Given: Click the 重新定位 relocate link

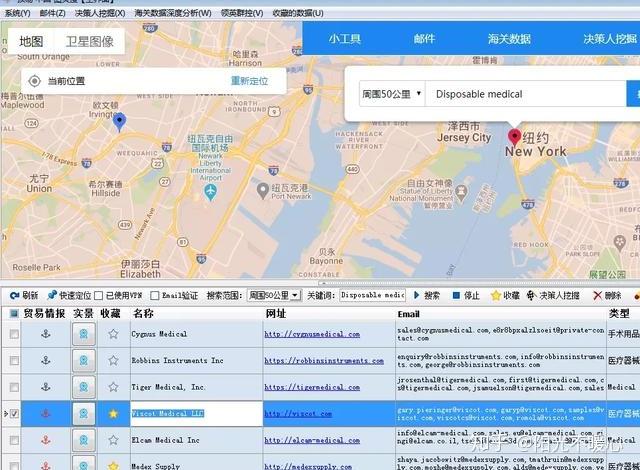Looking at the screenshot, I should click(x=249, y=81).
